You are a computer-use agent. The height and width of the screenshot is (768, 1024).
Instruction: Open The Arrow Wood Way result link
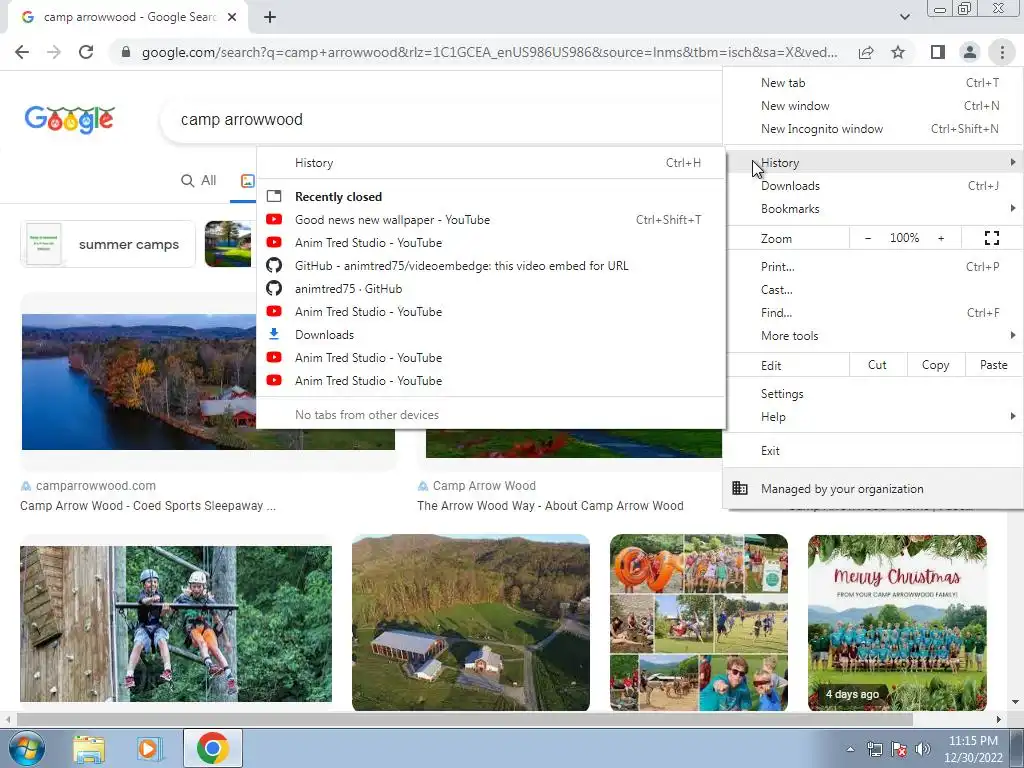point(550,505)
